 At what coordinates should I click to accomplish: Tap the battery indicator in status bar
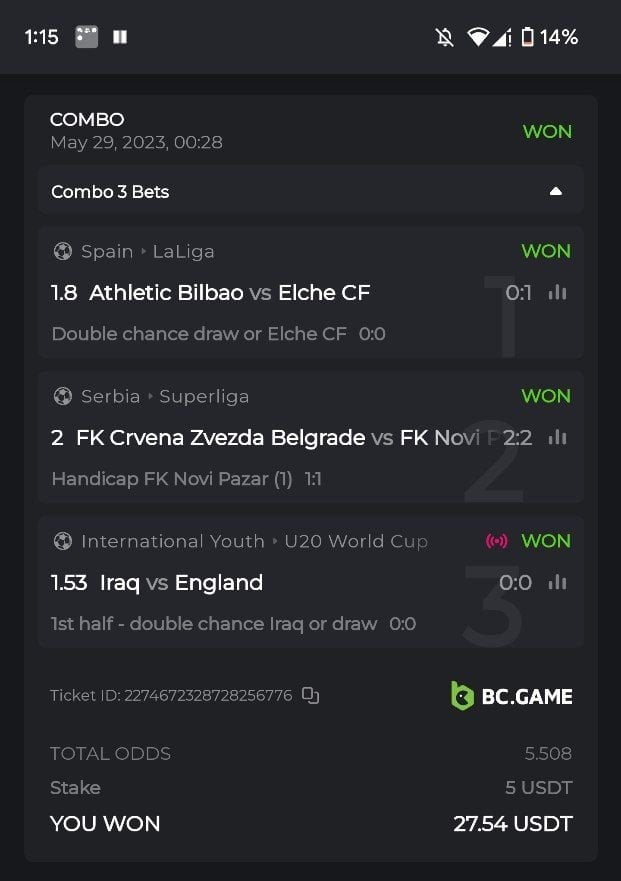tap(527, 37)
